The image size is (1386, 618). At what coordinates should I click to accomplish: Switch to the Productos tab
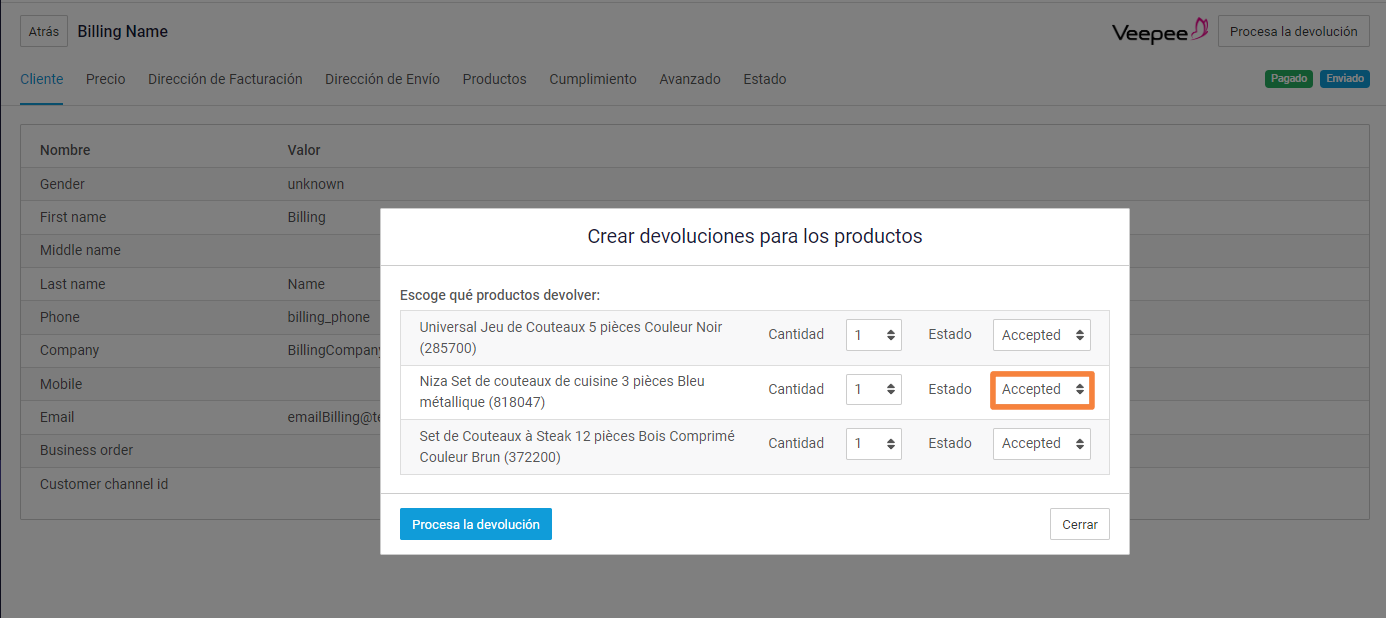(494, 79)
